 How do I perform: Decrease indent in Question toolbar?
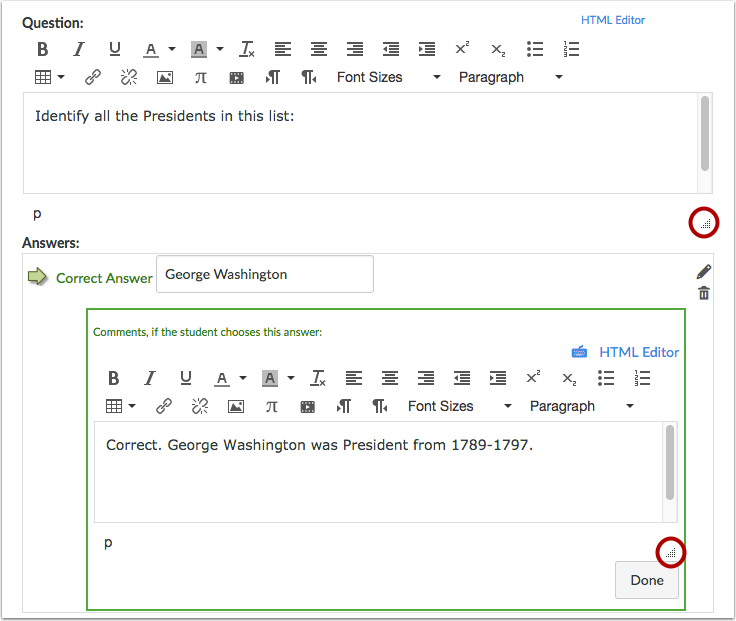click(x=391, y=49)
